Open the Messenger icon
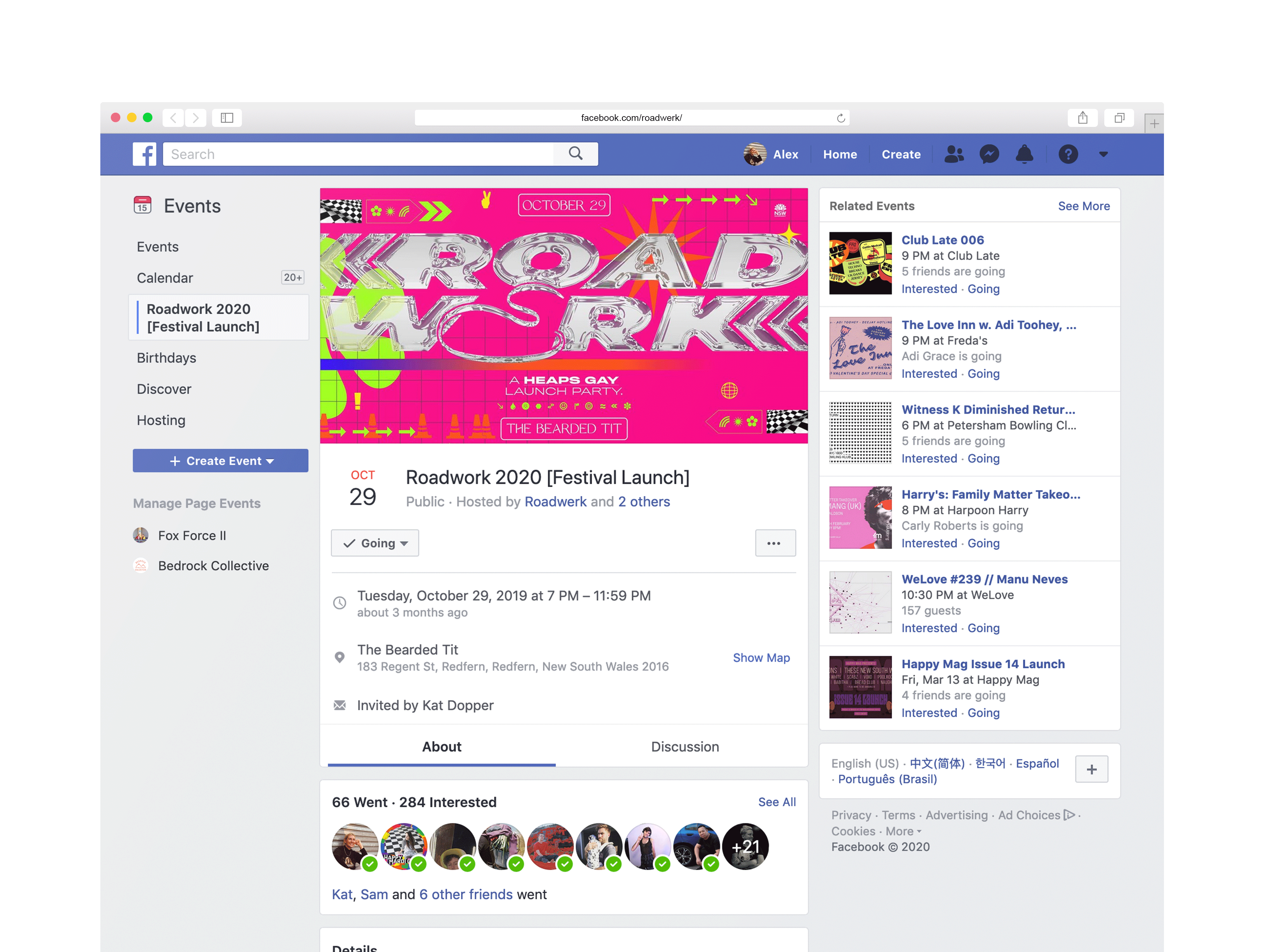 coord(989,154)
